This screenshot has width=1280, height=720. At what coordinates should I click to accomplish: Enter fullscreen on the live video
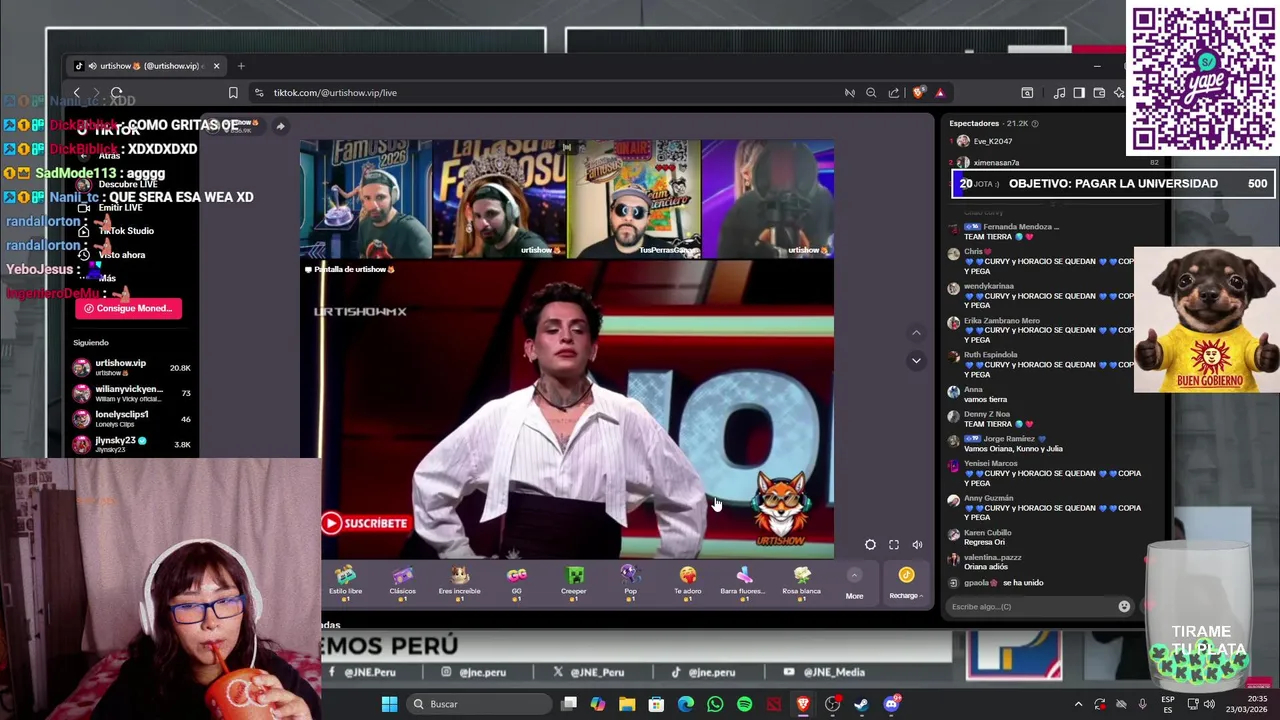[894, 545]
